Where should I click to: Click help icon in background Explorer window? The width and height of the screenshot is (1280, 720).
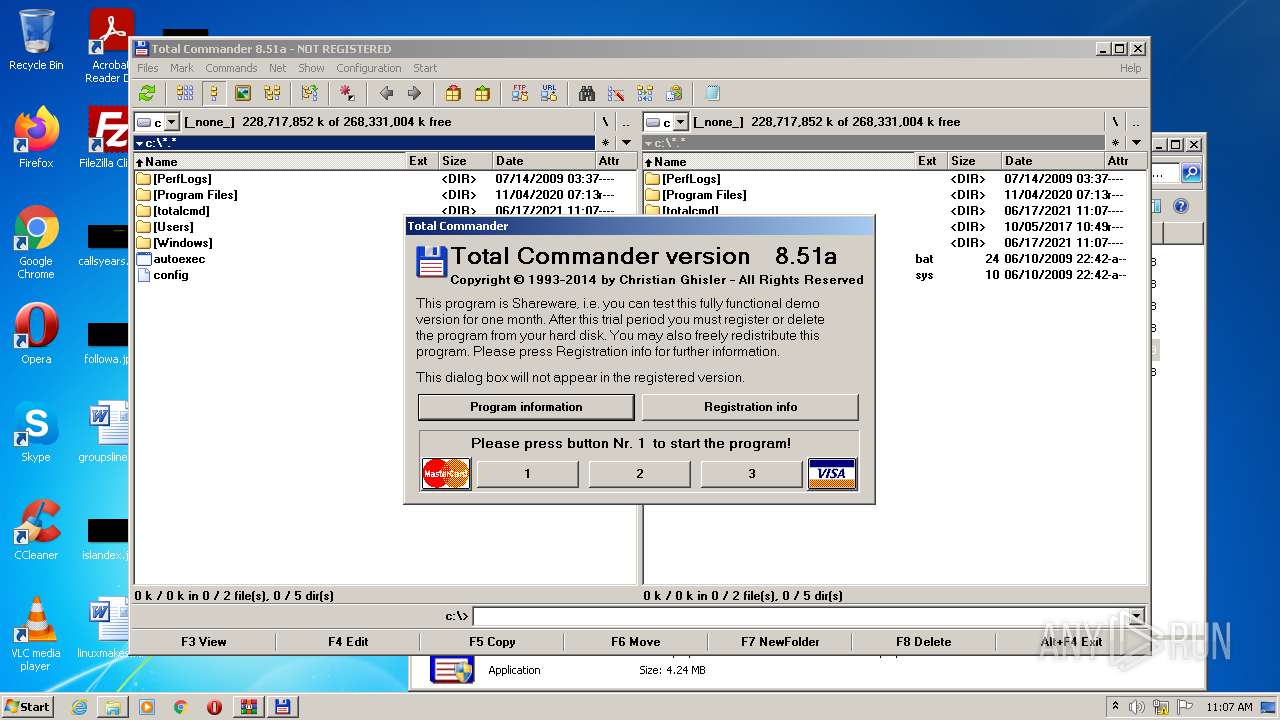(1180, 206)
